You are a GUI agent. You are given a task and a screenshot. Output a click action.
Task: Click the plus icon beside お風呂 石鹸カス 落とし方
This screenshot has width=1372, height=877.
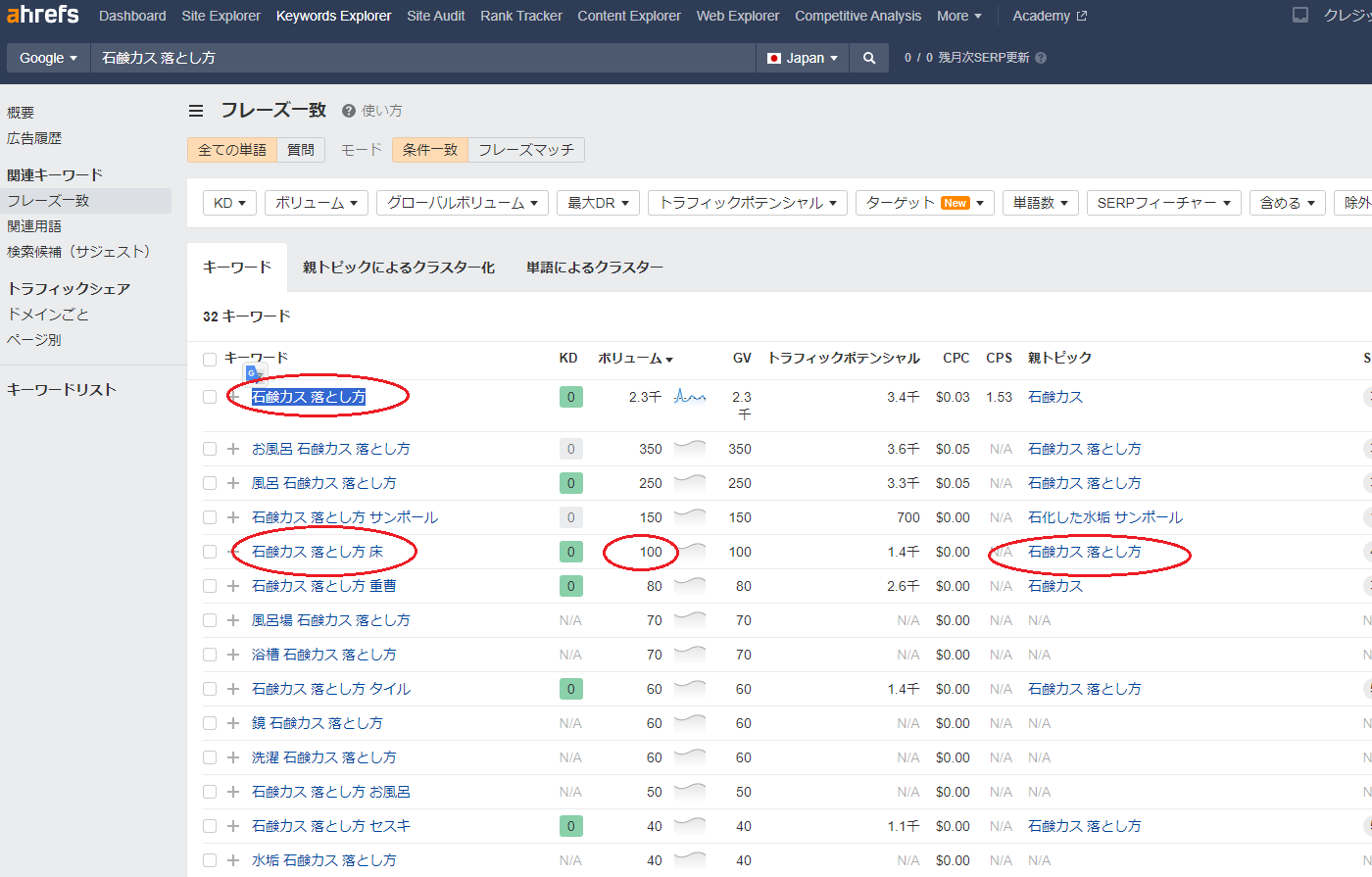[233, 449]
